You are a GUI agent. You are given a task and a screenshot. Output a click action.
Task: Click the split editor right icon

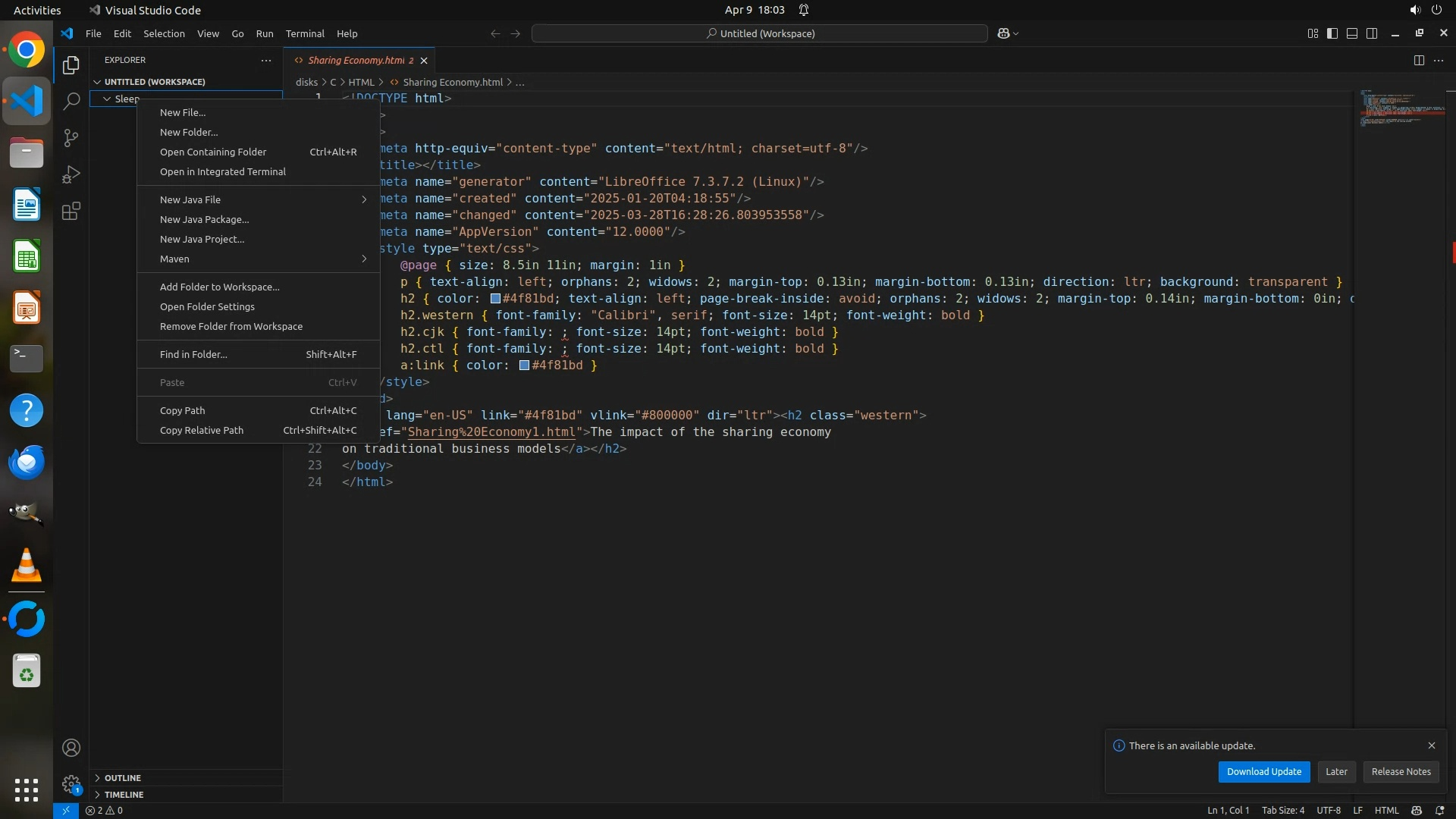coord(1419,60)
